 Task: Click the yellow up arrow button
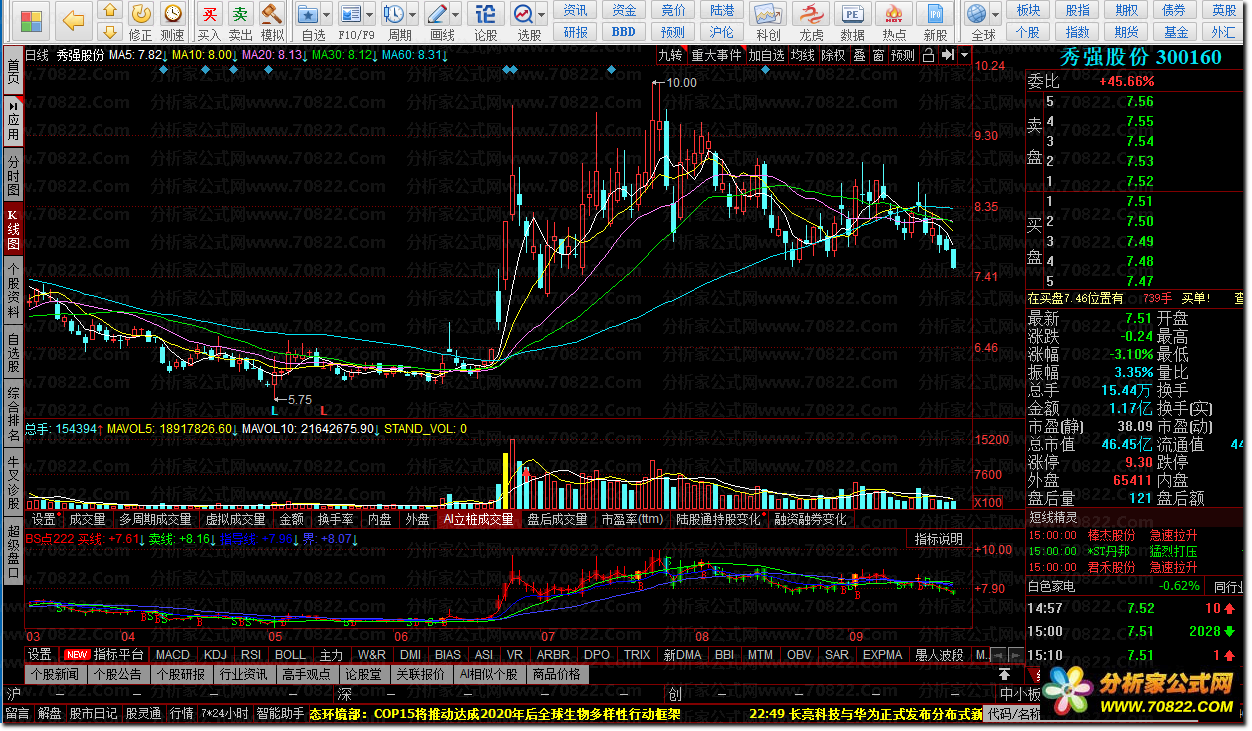pyautogui.click(x=111, y=11)
